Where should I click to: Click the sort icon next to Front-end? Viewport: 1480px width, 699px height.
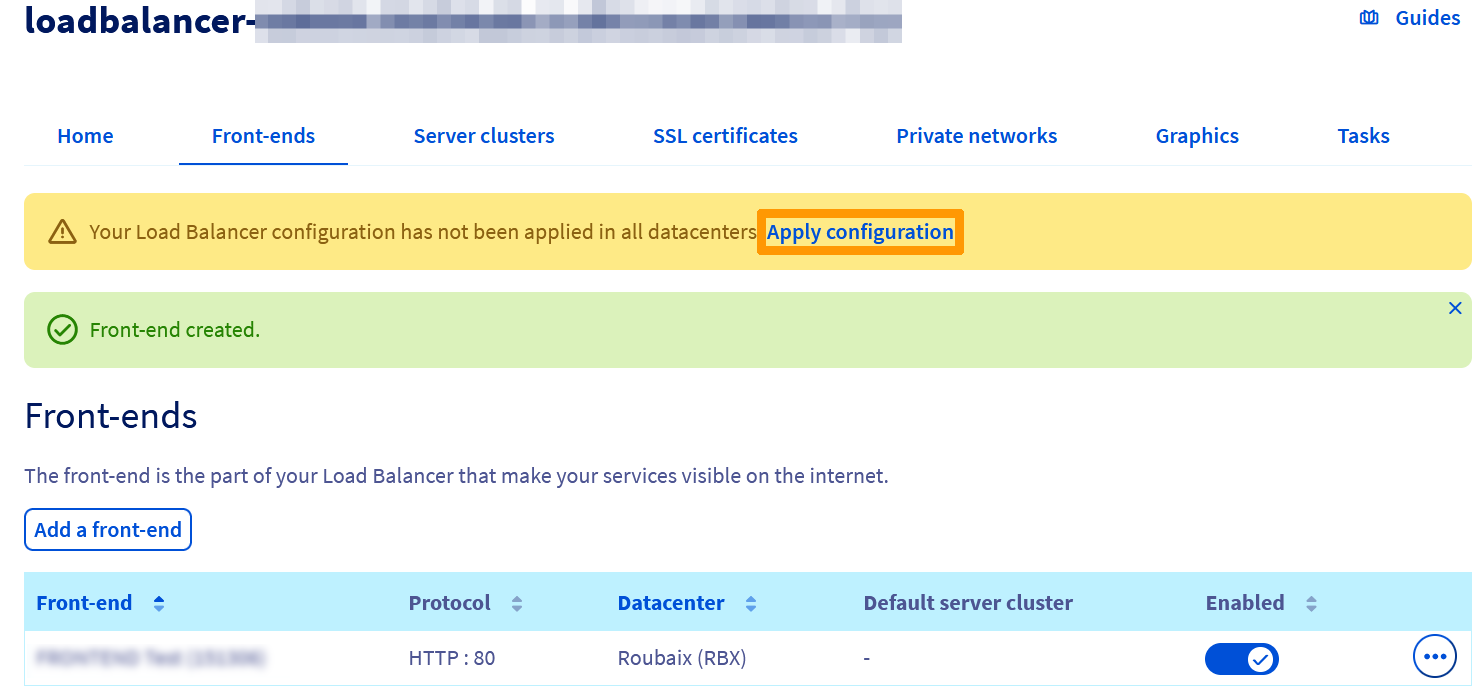coord(158,603)
